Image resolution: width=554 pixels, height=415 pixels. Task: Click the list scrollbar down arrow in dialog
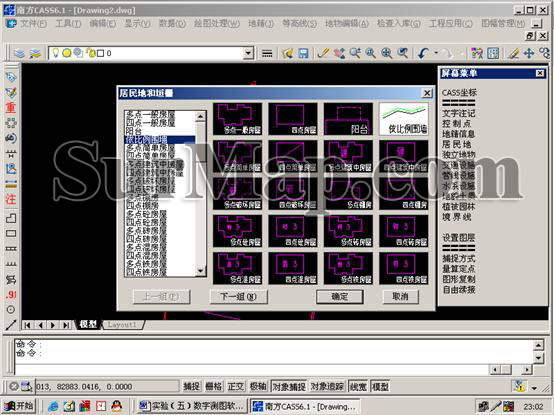click(x=200, y=271)
